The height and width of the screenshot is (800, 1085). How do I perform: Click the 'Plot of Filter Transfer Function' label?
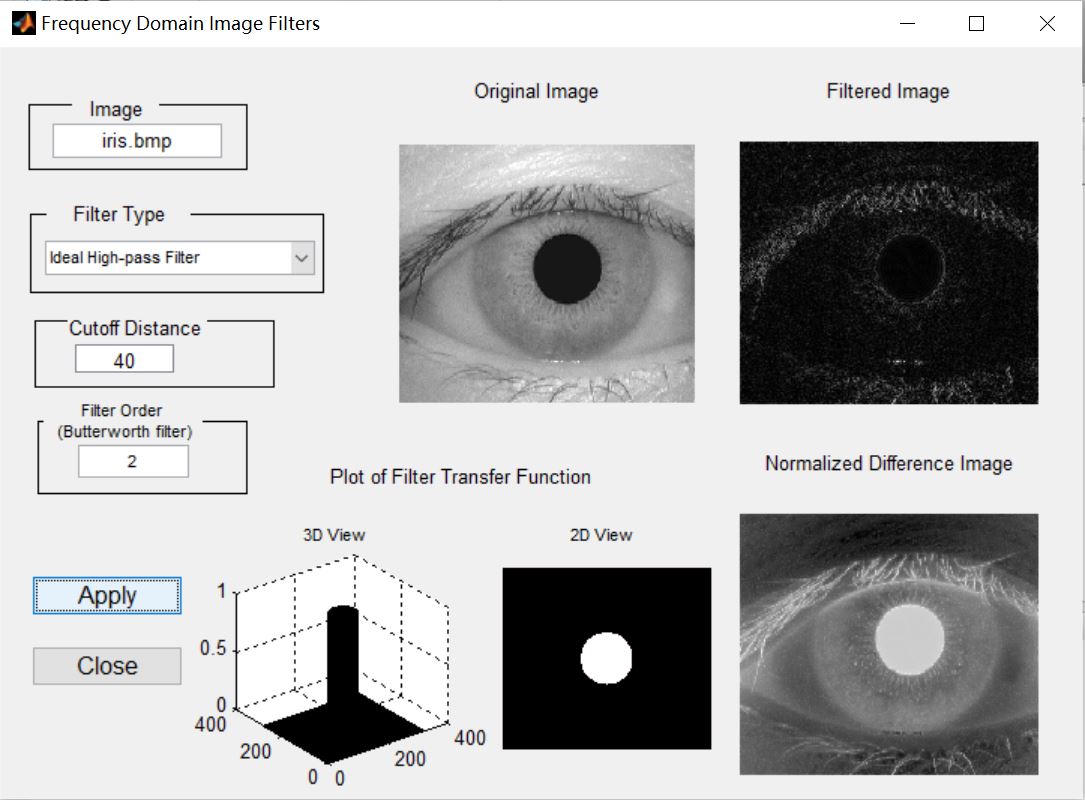pos(460,477)
